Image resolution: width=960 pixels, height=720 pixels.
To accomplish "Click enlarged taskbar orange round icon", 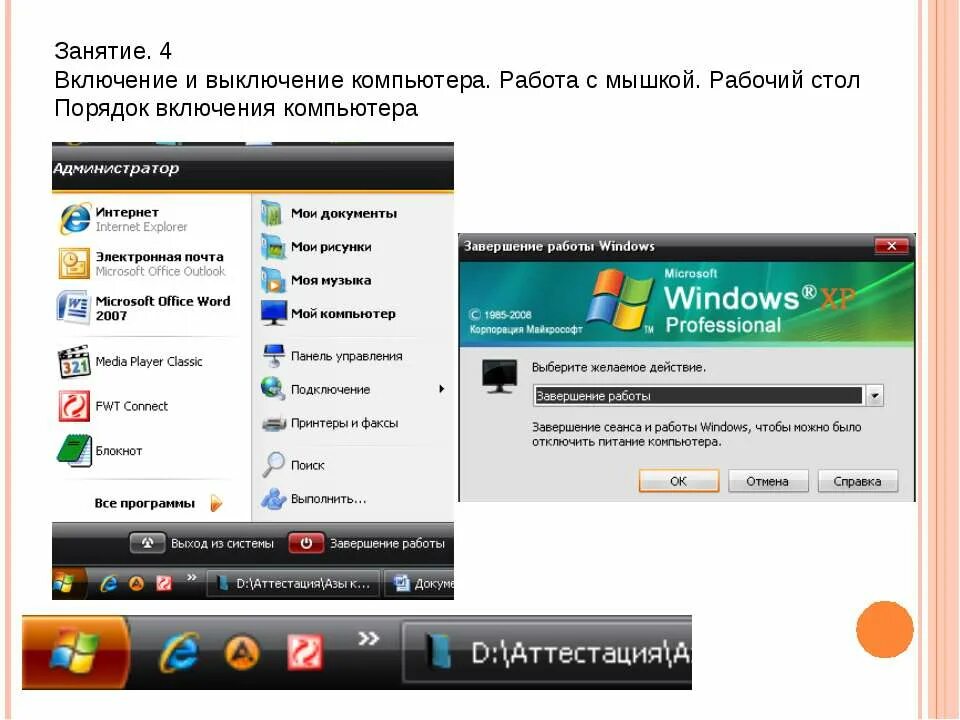I will point(242,653).
